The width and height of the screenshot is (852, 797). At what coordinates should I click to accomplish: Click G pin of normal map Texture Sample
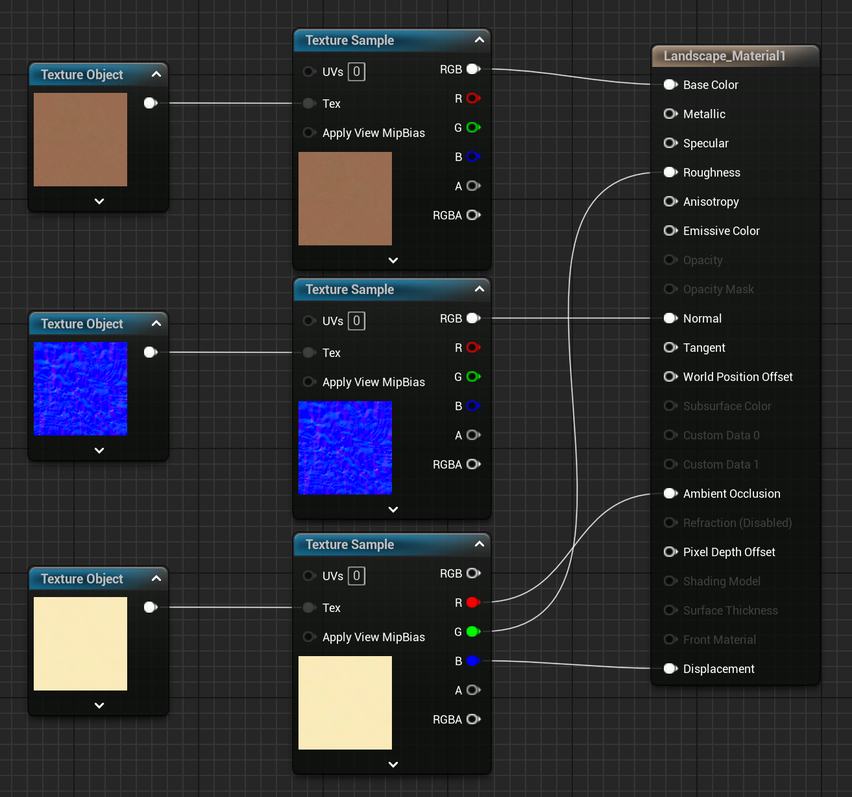[x=473, y=376]
